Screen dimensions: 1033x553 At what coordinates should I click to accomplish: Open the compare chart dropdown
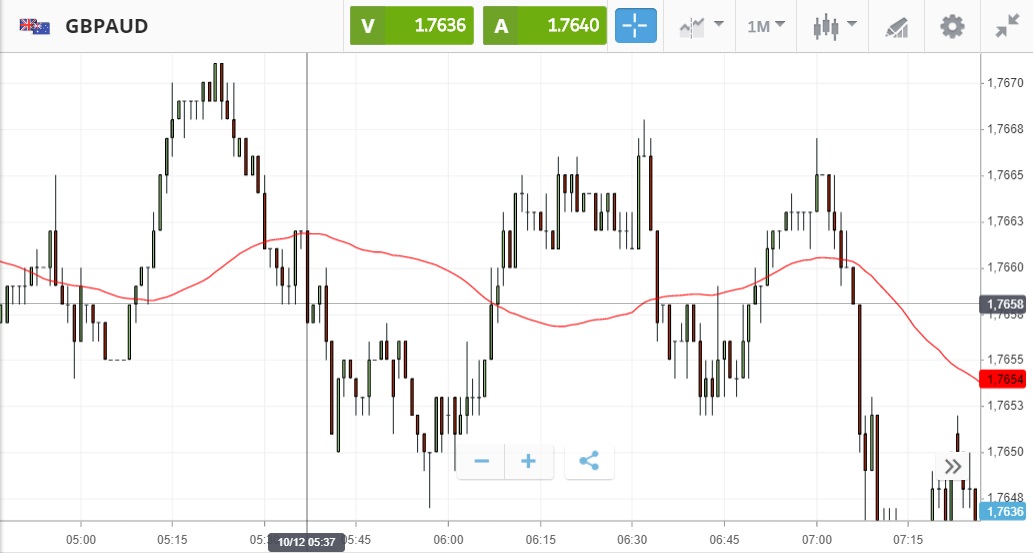pos(702,26)
